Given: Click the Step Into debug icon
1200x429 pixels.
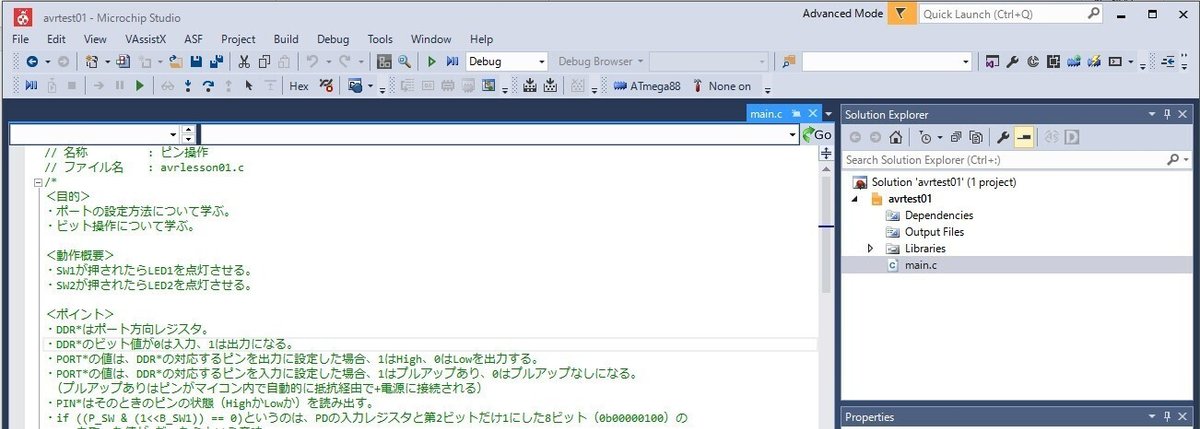Looking at the screenshot, I should point(188,86).
